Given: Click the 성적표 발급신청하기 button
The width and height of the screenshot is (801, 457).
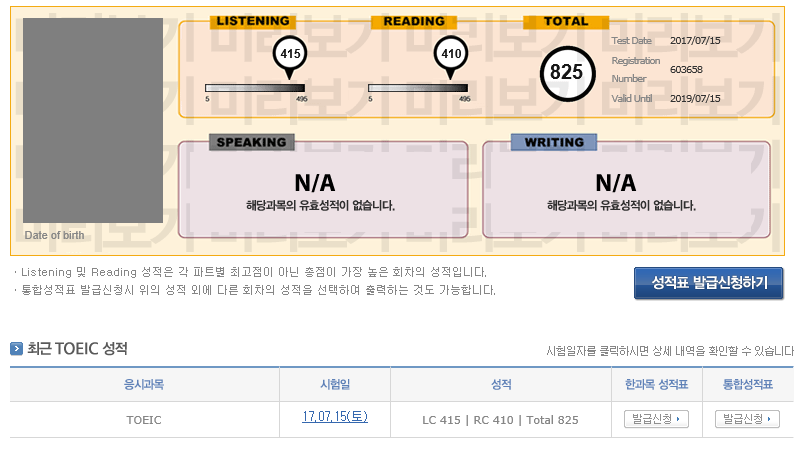Looking at the screenshot, I should pyautogui.click(x=709, y=283).
